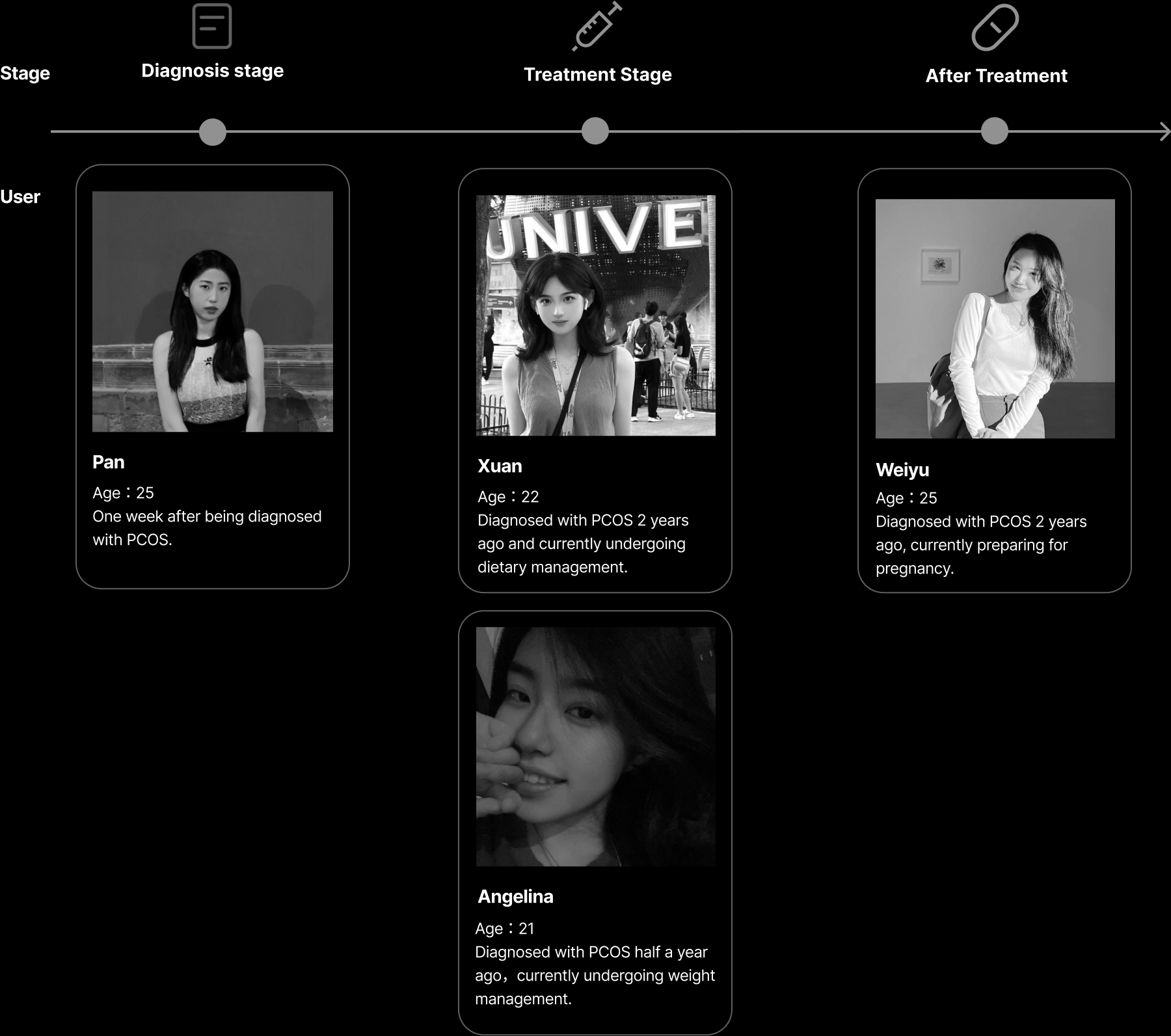Click the Stage row label
This screenshot has height=1036, width=1171.
25,73
